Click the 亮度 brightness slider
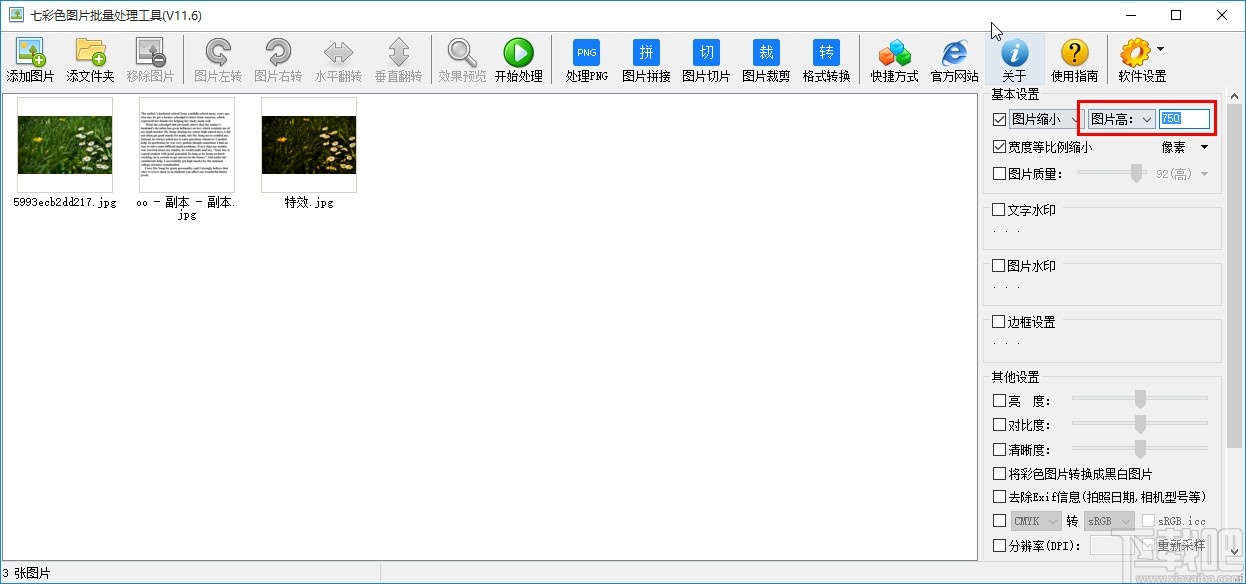This screenshot has height=584, width=1246. tap(1140, 399)
